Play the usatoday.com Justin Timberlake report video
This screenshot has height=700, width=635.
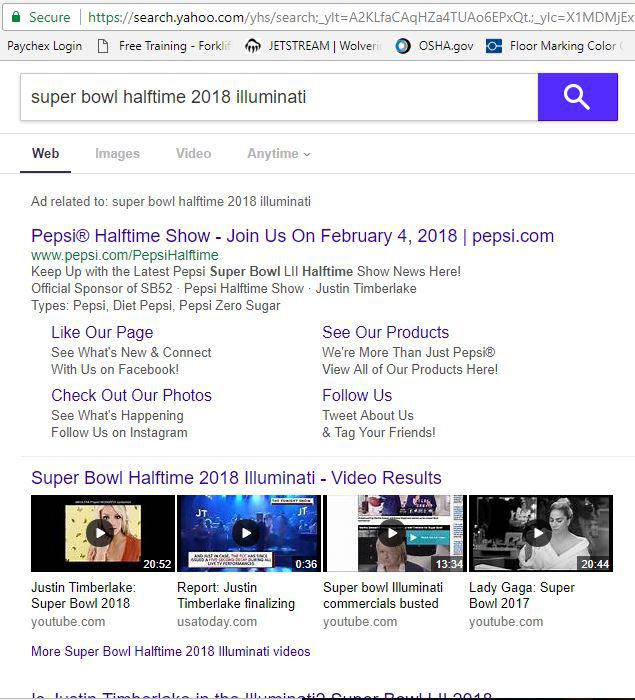coord(246,533)
